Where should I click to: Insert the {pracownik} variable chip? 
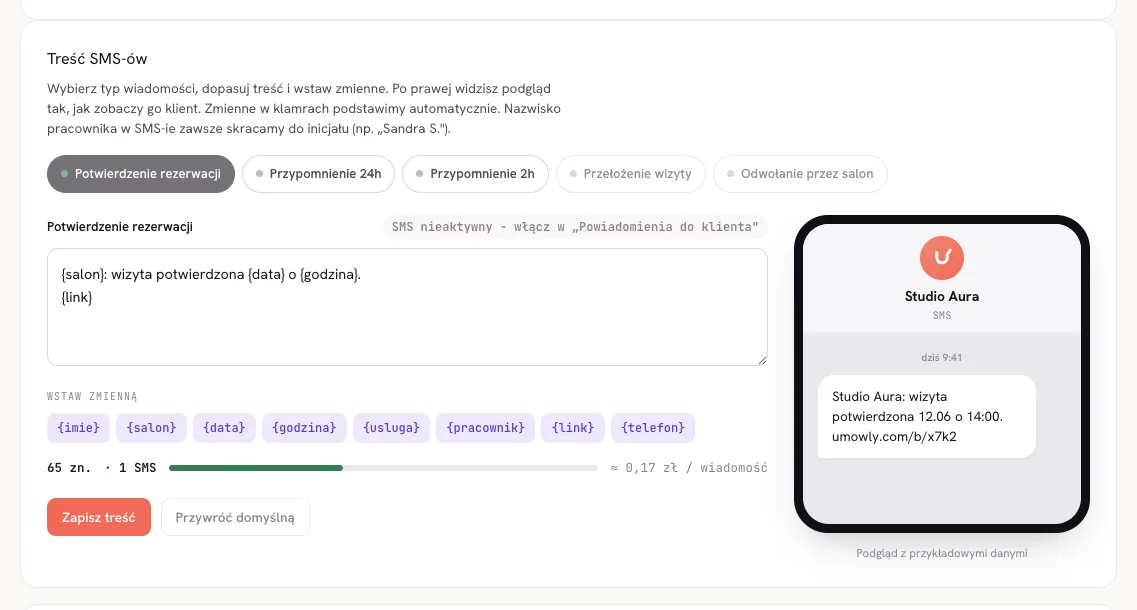pyautogui.click(x=486, y=428)
